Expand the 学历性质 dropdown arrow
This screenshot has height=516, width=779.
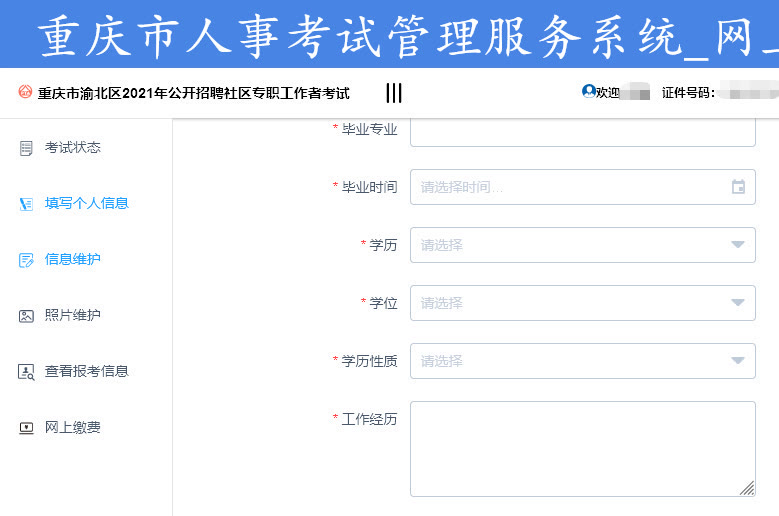(738, 361)
